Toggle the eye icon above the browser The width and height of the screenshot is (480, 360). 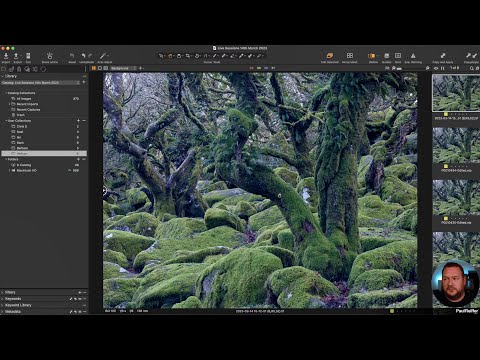tap(436, 68)
